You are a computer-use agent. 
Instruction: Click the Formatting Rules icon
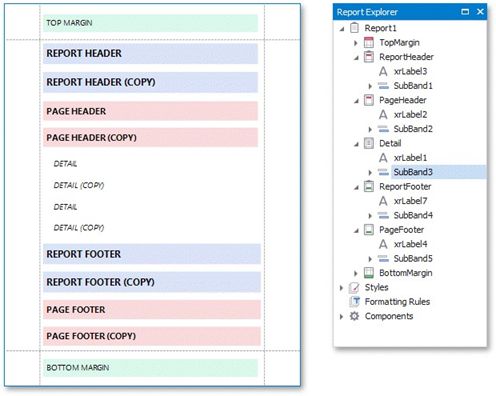[x=354, y=302]
